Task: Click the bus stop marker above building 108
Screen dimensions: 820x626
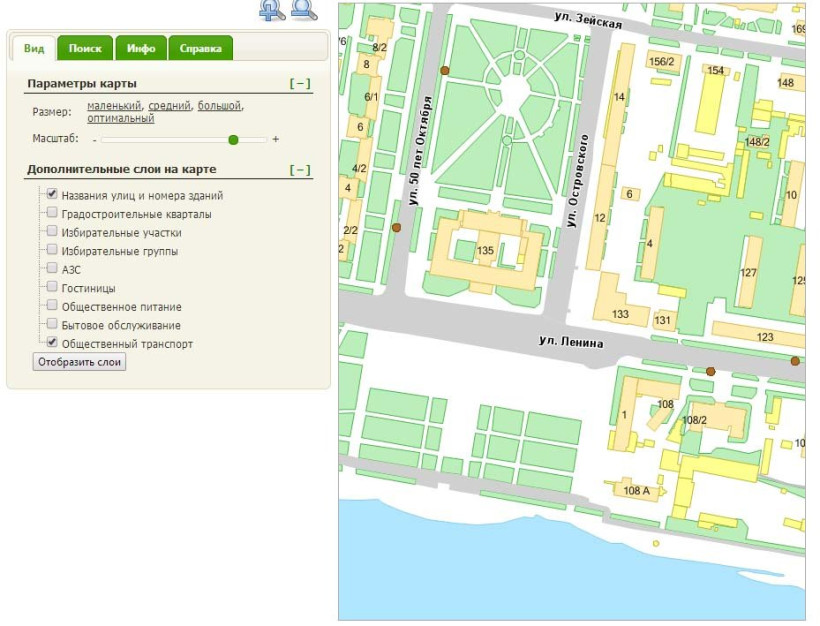Action: (x=711, y=371)
